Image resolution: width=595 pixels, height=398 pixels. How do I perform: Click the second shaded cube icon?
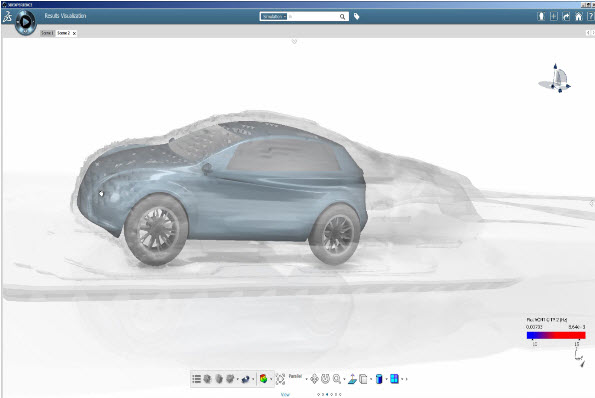(219, 379)
